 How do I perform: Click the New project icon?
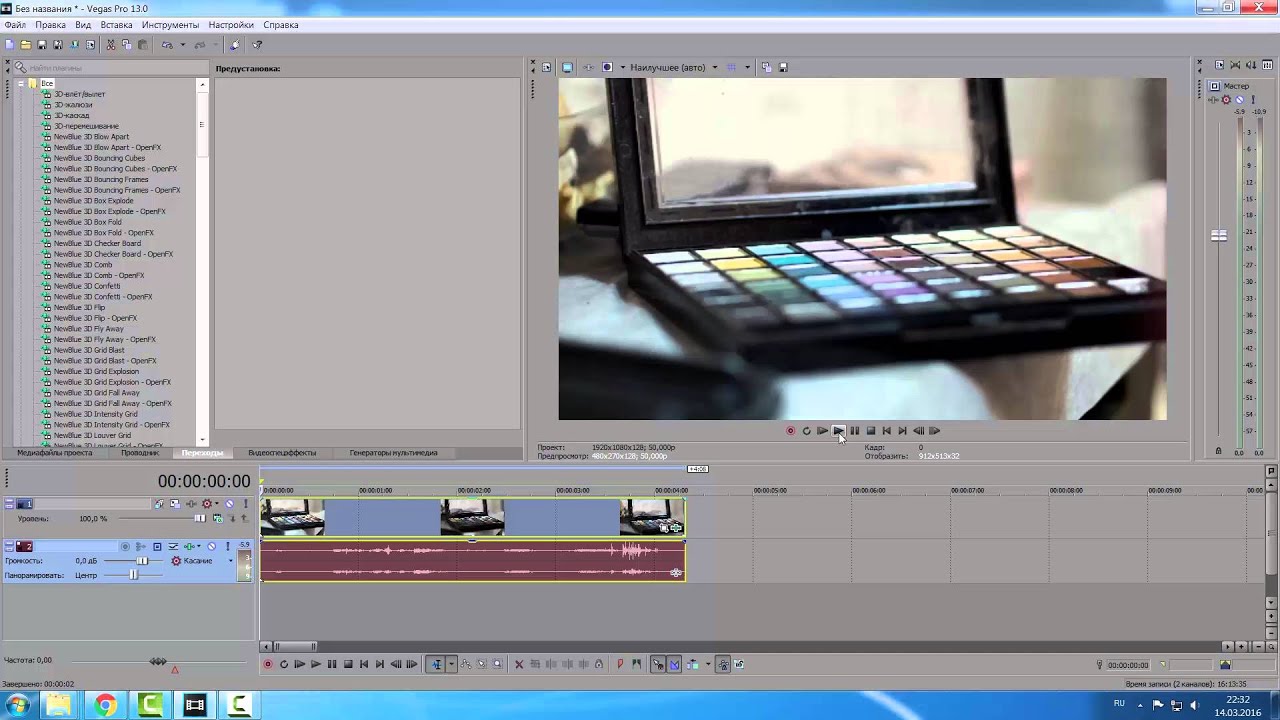pos(9,45)
